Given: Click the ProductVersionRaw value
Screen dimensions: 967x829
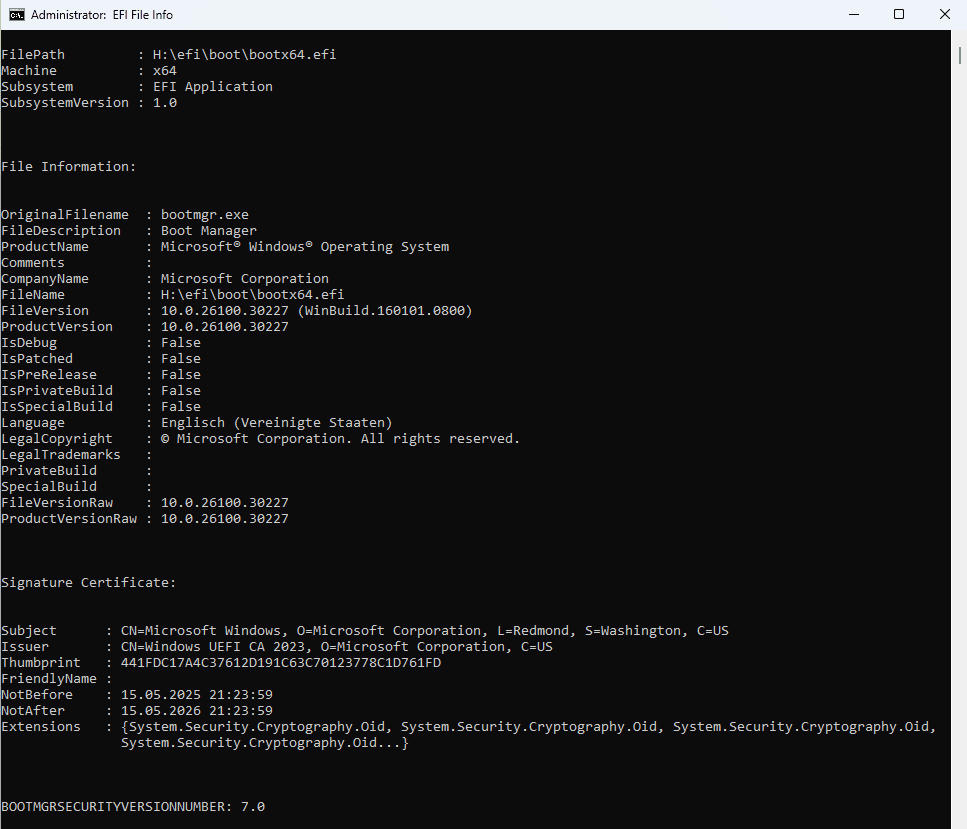Looking at the screenshot, I should tap(224, 519).
